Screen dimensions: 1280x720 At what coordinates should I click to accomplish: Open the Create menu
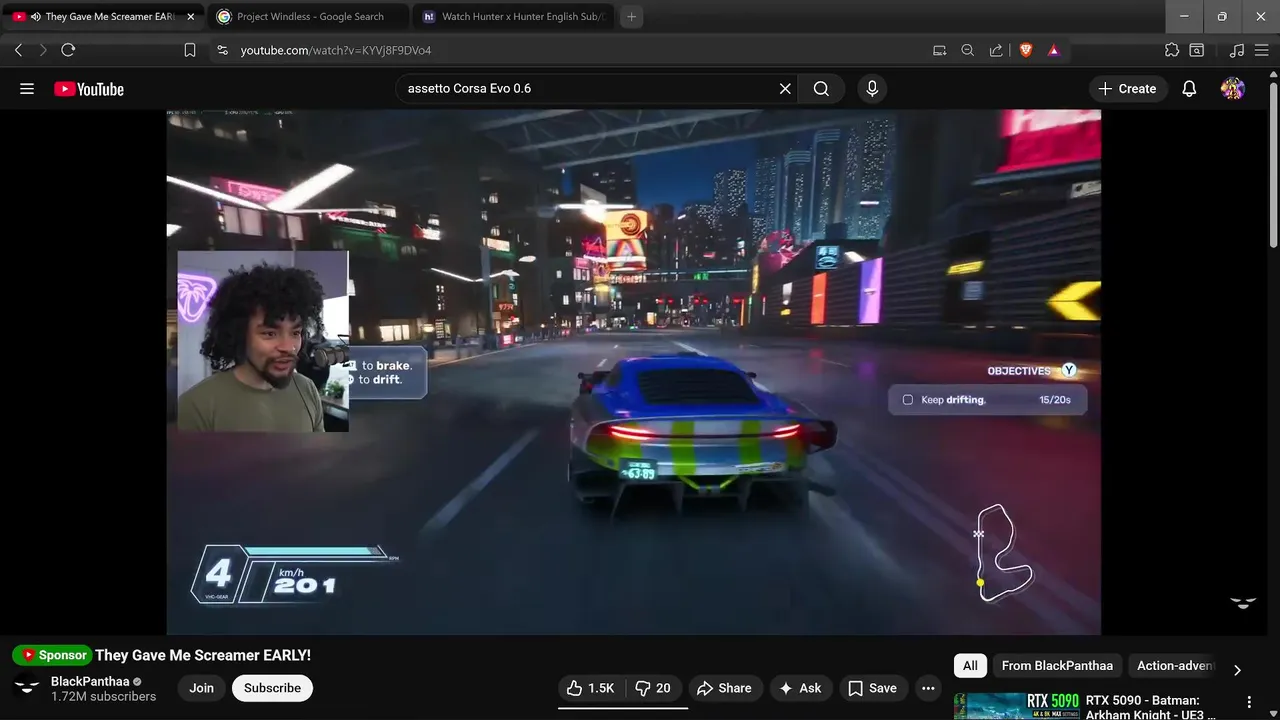(x=1127, y=89)
